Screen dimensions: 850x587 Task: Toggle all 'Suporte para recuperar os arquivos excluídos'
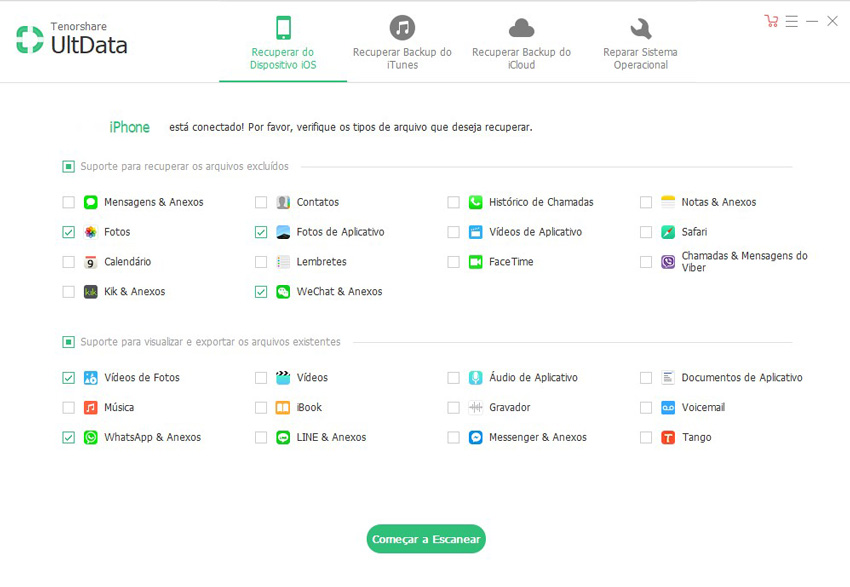68,167
